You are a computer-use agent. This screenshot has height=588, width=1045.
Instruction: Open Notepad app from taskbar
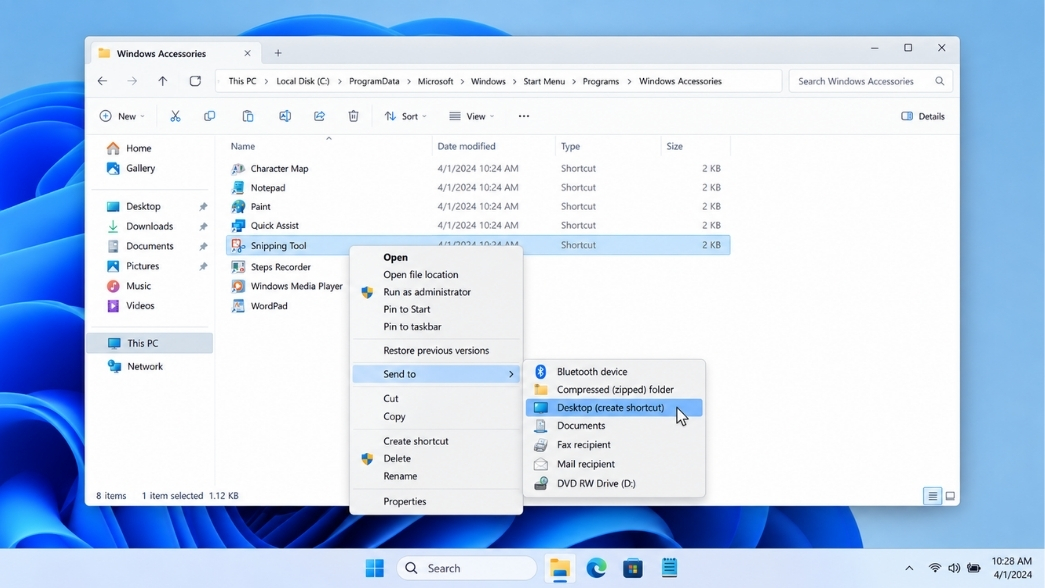(669, 568)
